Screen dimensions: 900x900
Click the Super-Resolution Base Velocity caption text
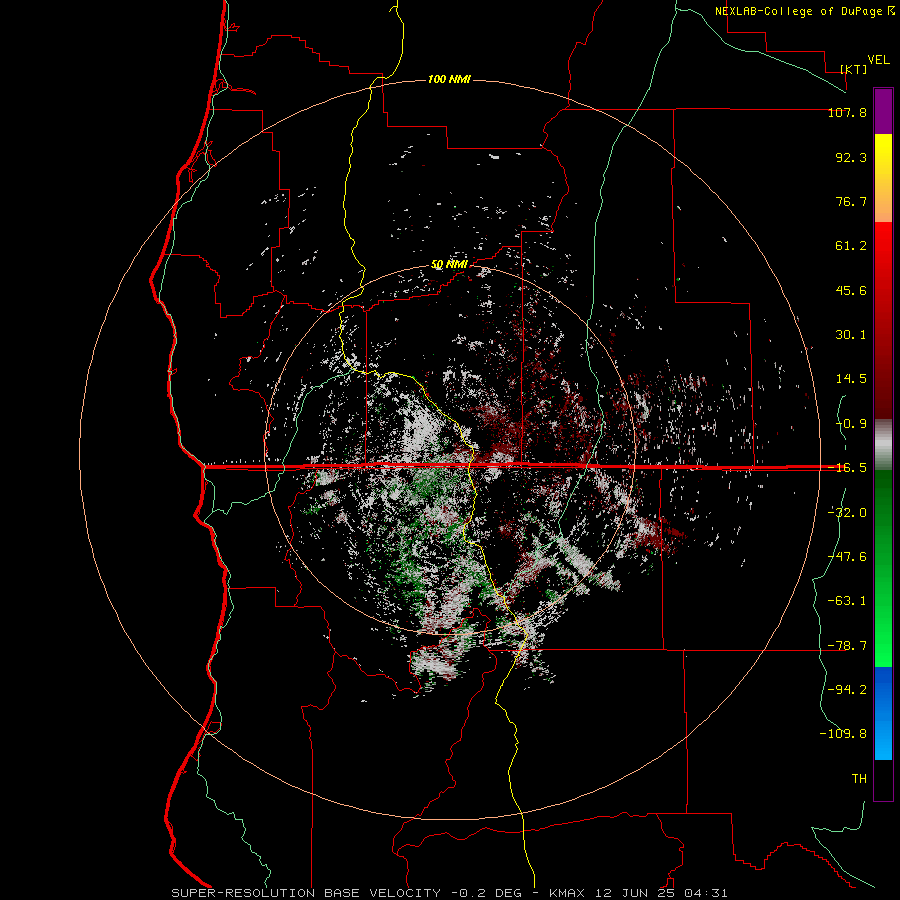click(x=449, y=893)
